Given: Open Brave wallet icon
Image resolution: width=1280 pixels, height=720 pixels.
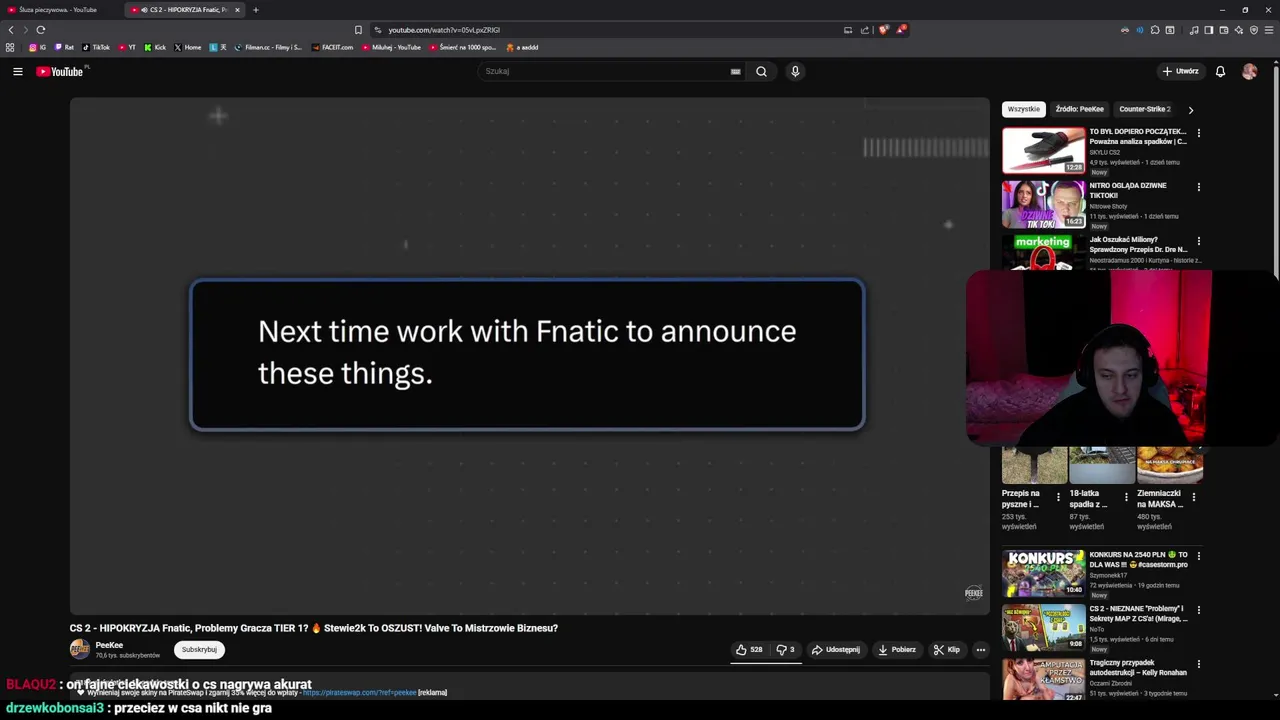Looking at the screenshot, I should coord(1223,30).
